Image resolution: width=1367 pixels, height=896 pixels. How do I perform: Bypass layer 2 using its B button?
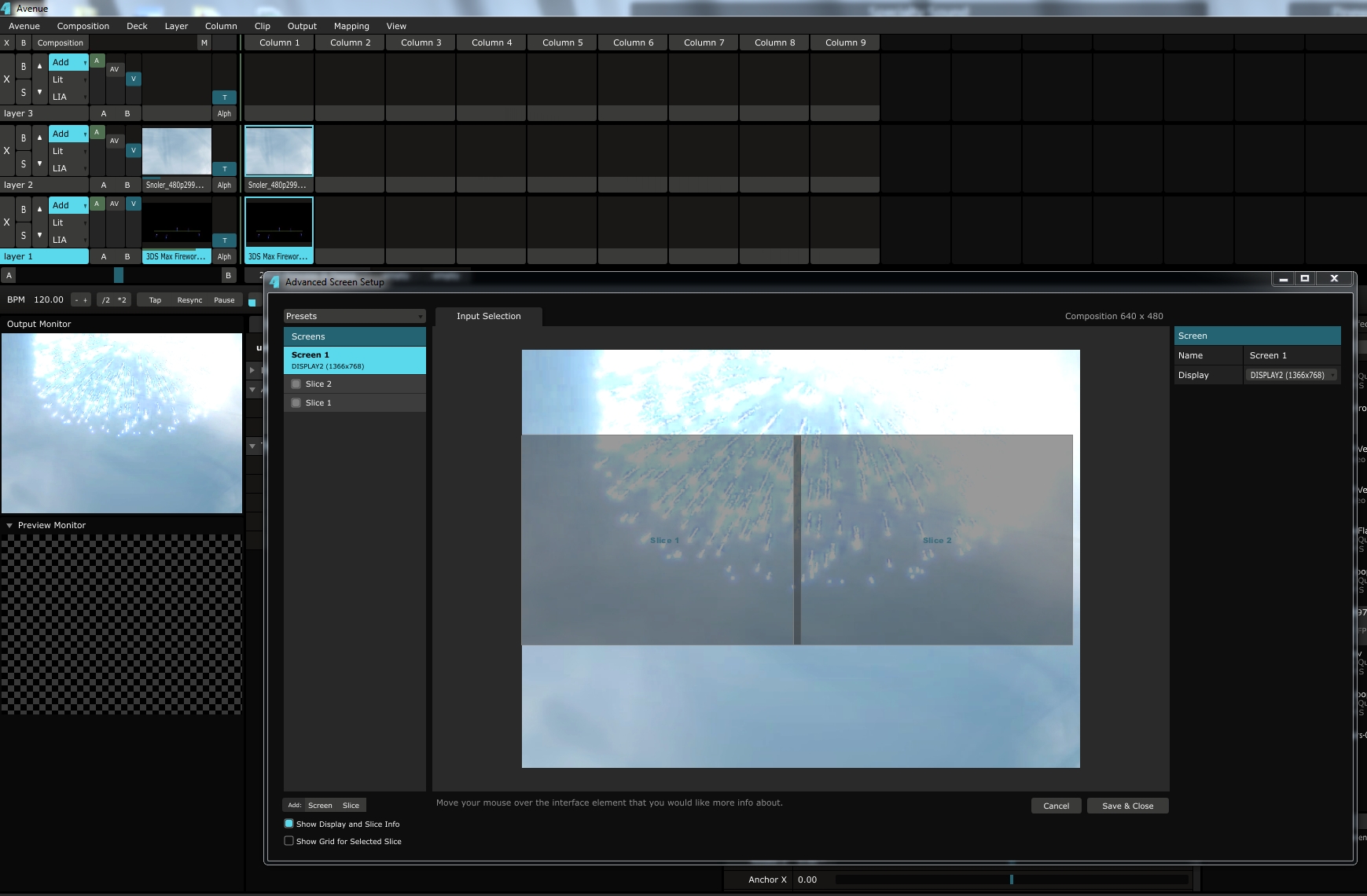pos(24,138)
